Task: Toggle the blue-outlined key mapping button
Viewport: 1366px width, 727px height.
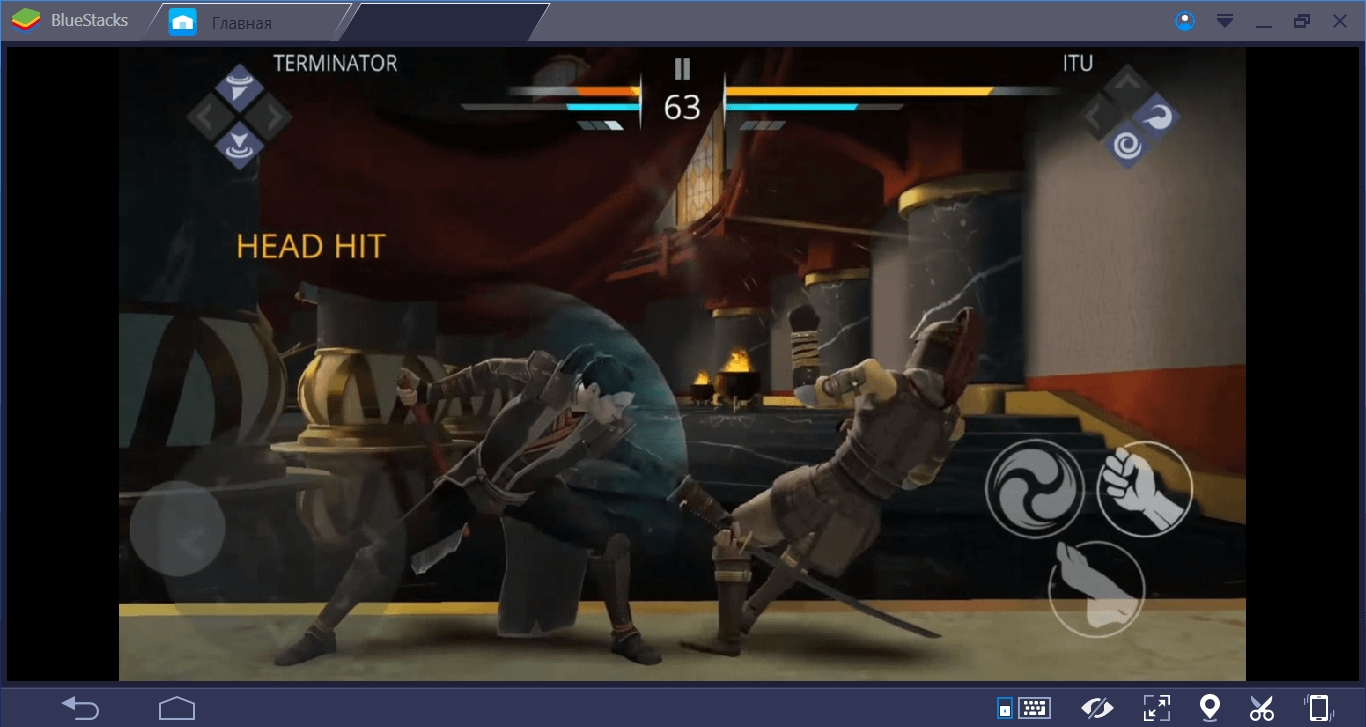Action: (x=1005, y=708)
